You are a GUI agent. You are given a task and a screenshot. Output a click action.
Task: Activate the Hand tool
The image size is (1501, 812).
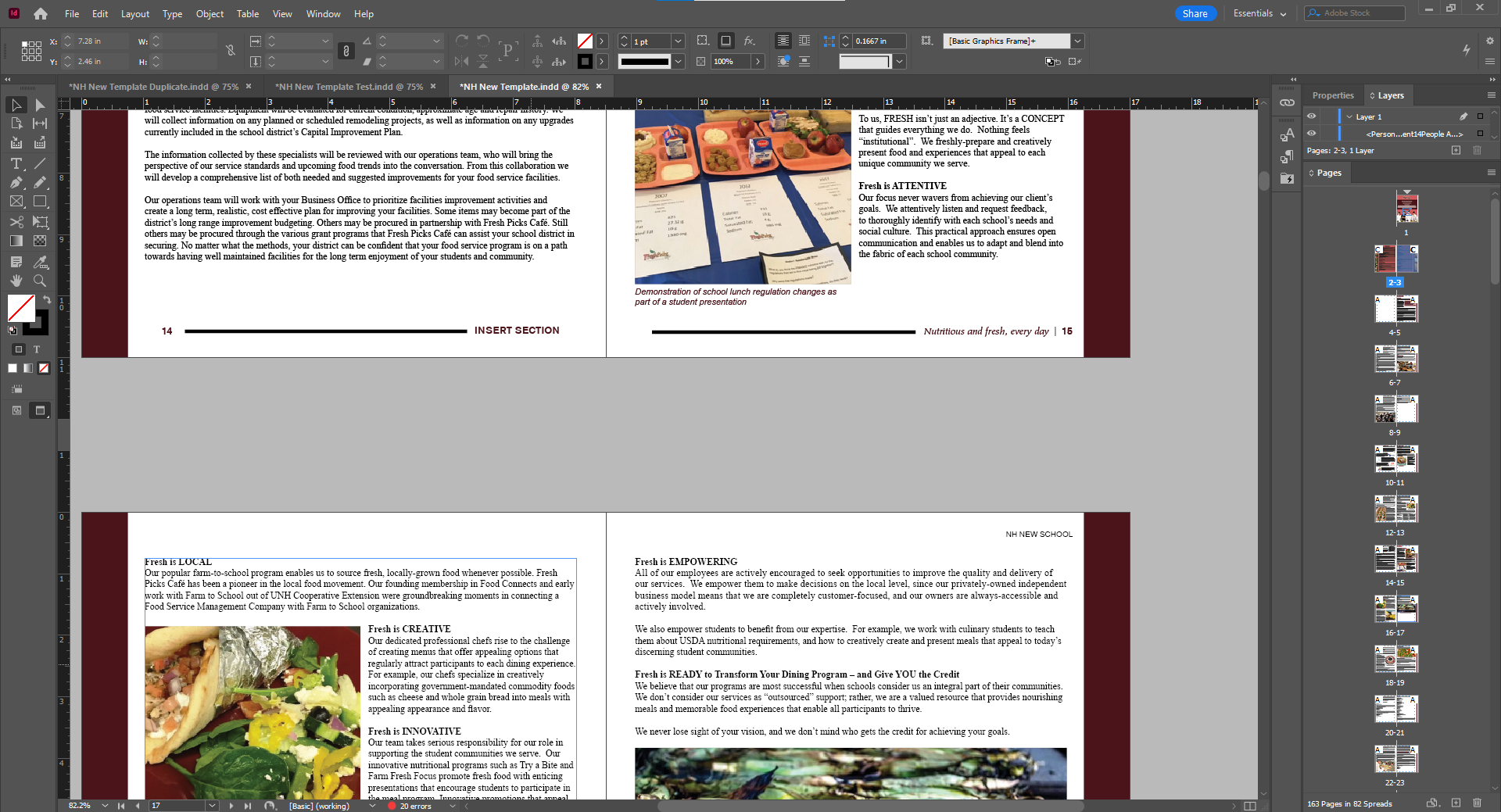(x=16, y=281)
